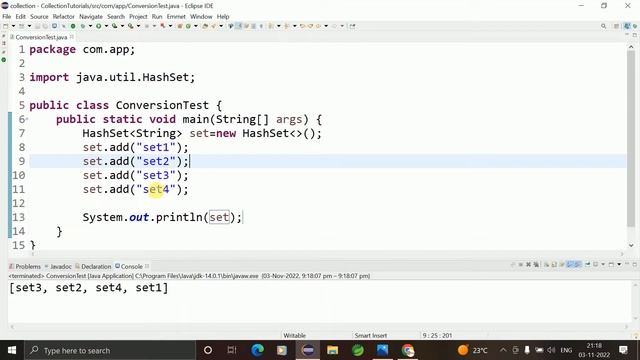
Task: Minimize the editor area
Action: pyautogui.click(x=627, y=35)
